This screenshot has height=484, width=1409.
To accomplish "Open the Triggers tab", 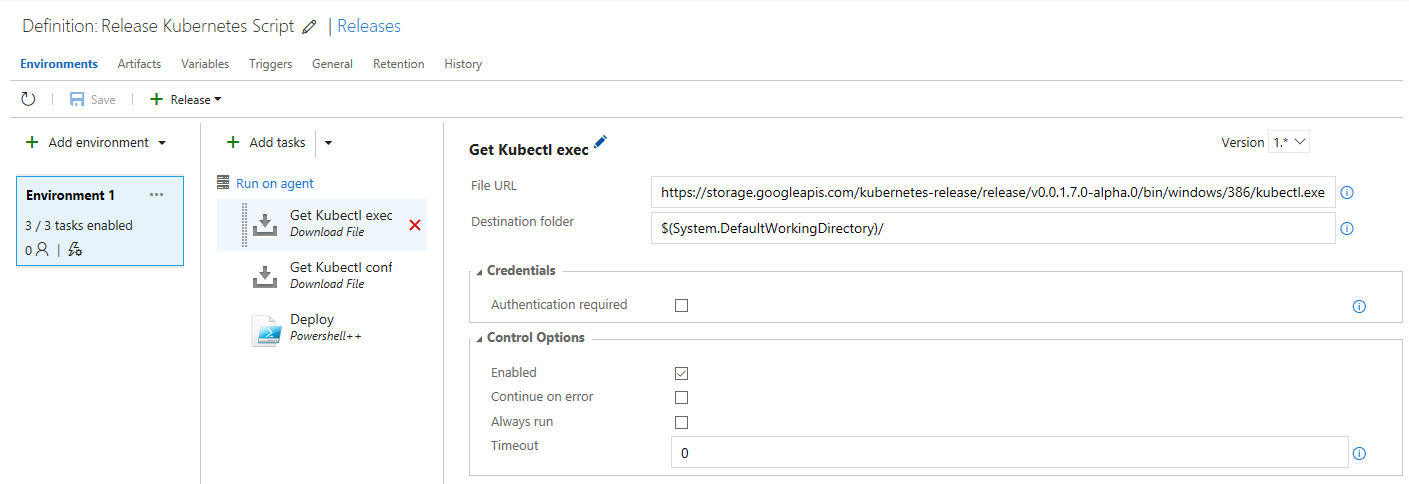I will click(x=270, y=64).
